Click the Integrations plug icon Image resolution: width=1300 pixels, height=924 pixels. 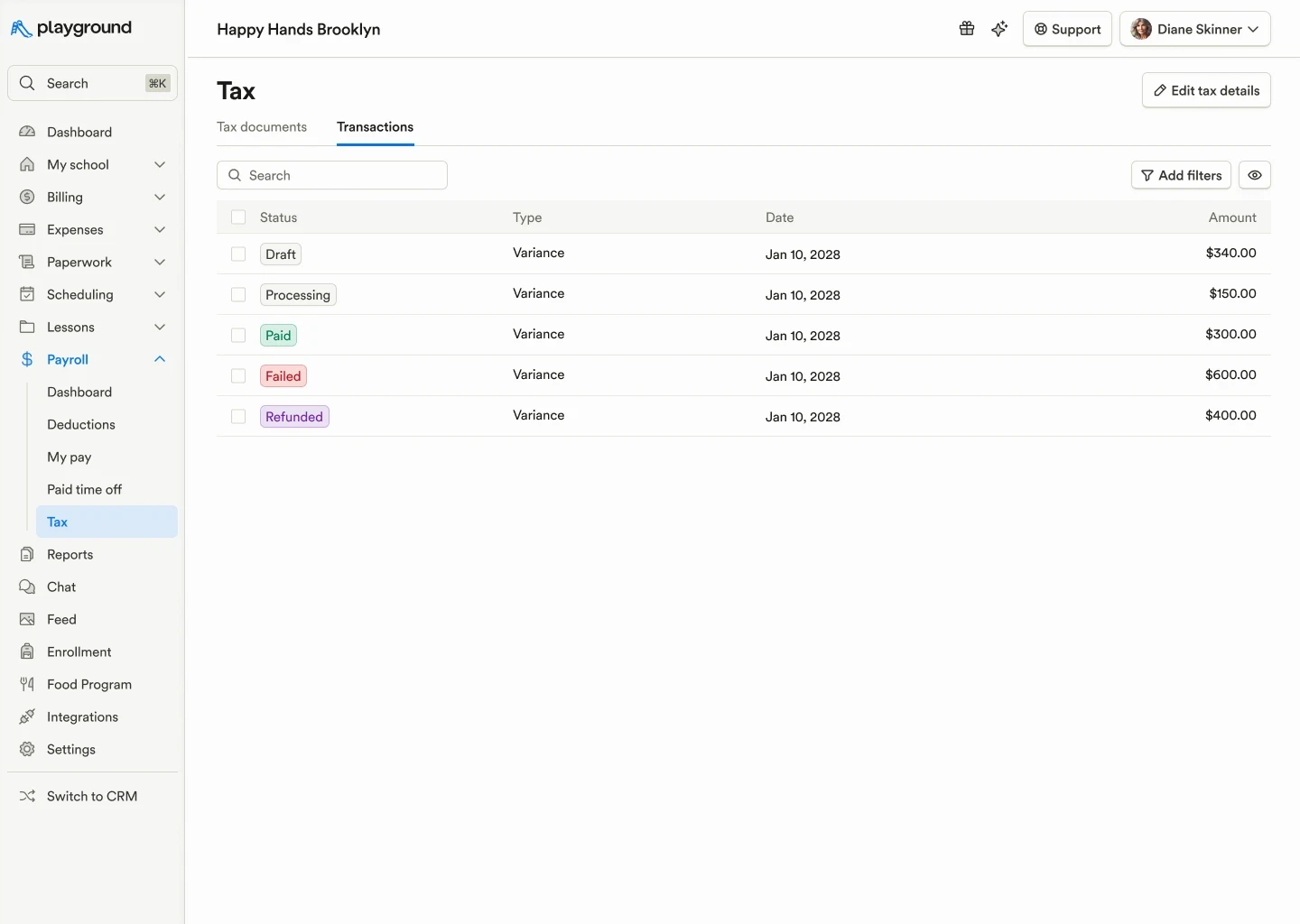click(x=27, y=716)
